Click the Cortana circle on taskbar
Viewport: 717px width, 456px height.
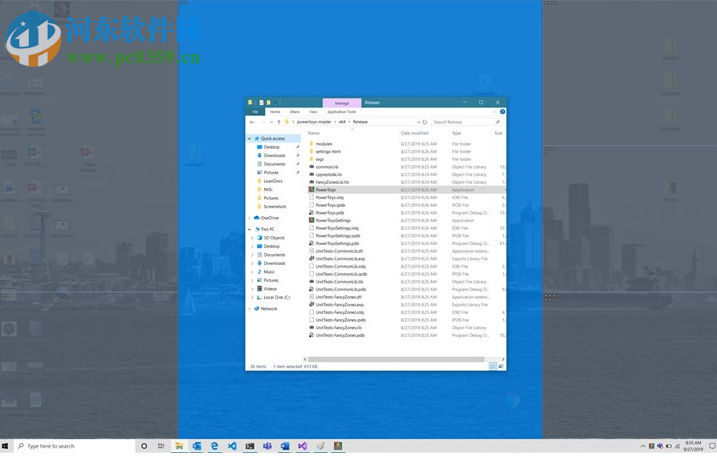pos(144,446)
